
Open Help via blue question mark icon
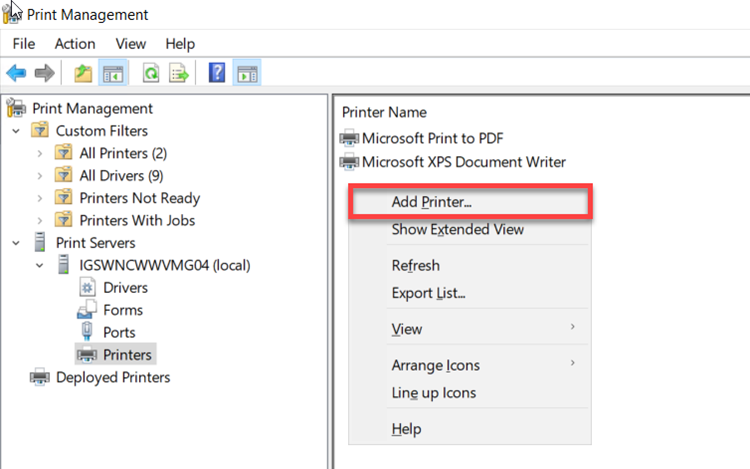216,73
